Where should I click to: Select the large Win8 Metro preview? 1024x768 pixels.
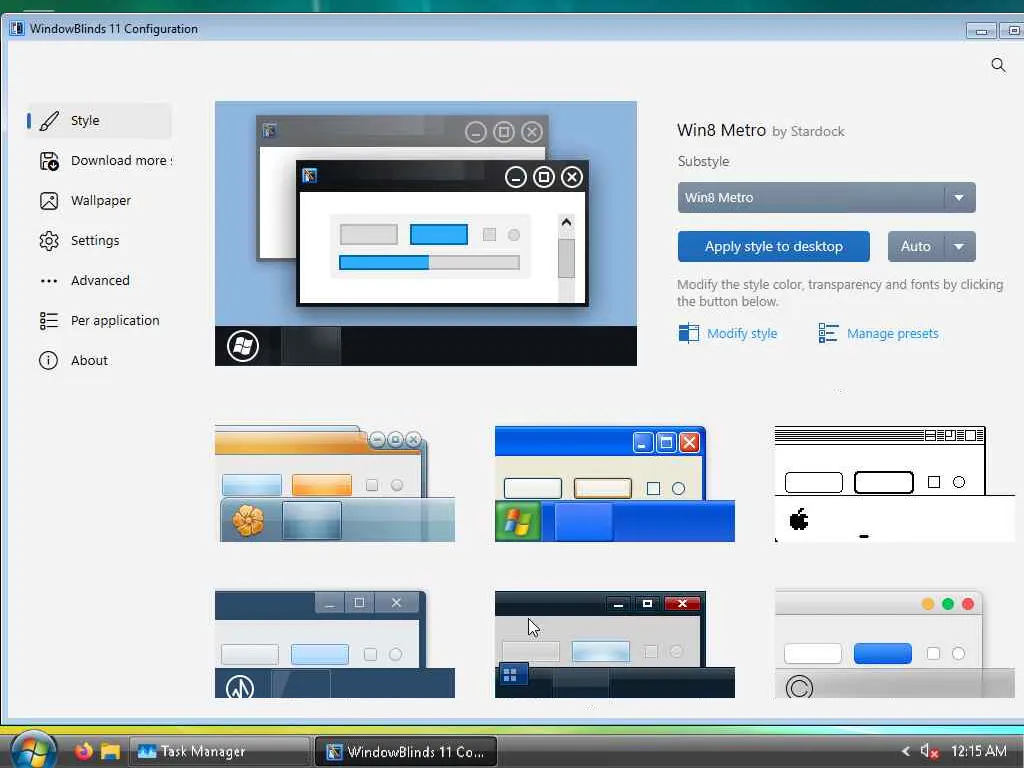[x=426, y=233]
